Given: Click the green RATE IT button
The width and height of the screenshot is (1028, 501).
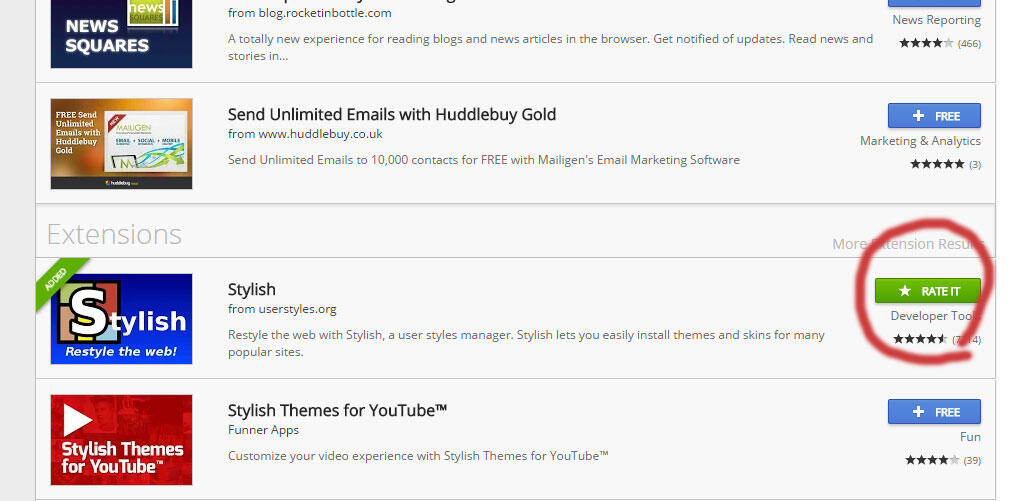Looking at the screenshot, I should point(928,291).
